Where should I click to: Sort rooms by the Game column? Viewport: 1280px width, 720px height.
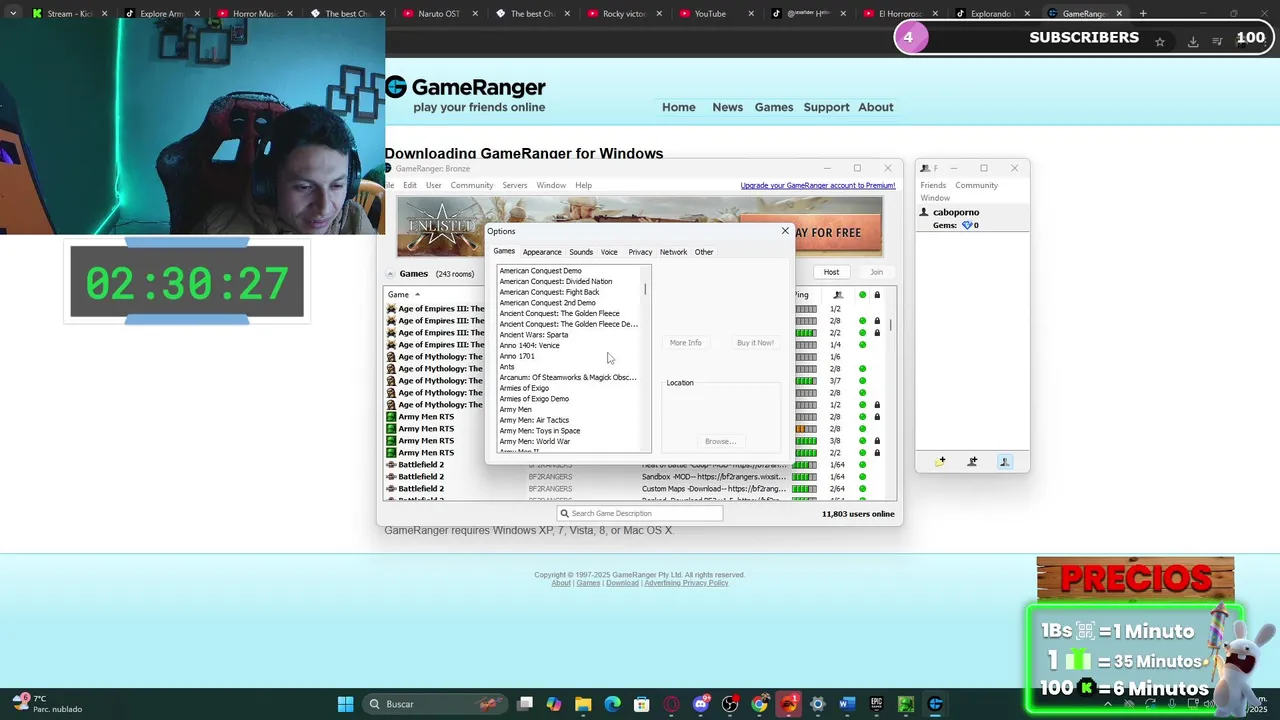pos(404,295)
